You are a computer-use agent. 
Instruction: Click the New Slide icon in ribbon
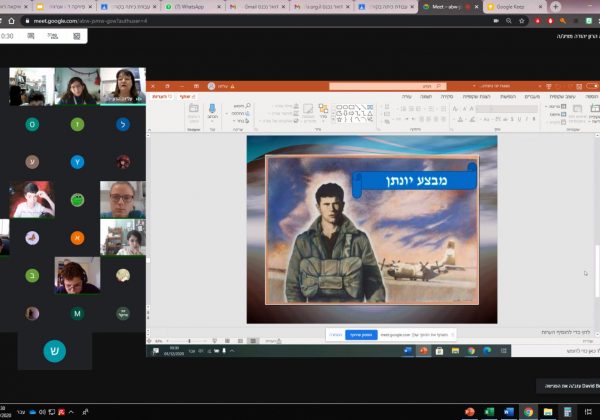point(595,111)
